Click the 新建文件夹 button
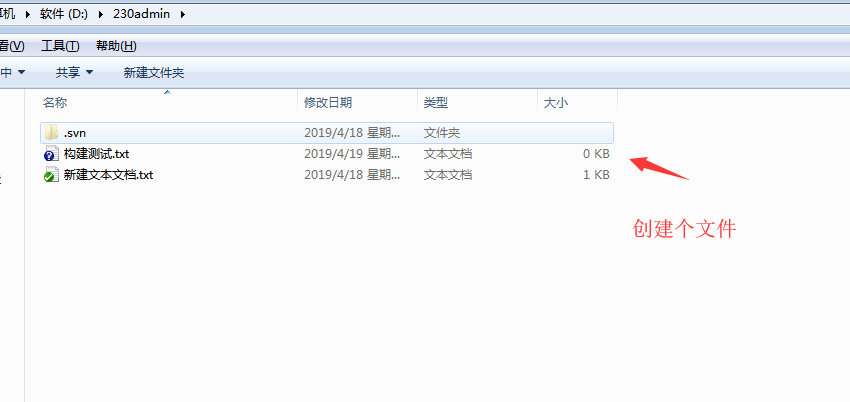 click(153, 72)
